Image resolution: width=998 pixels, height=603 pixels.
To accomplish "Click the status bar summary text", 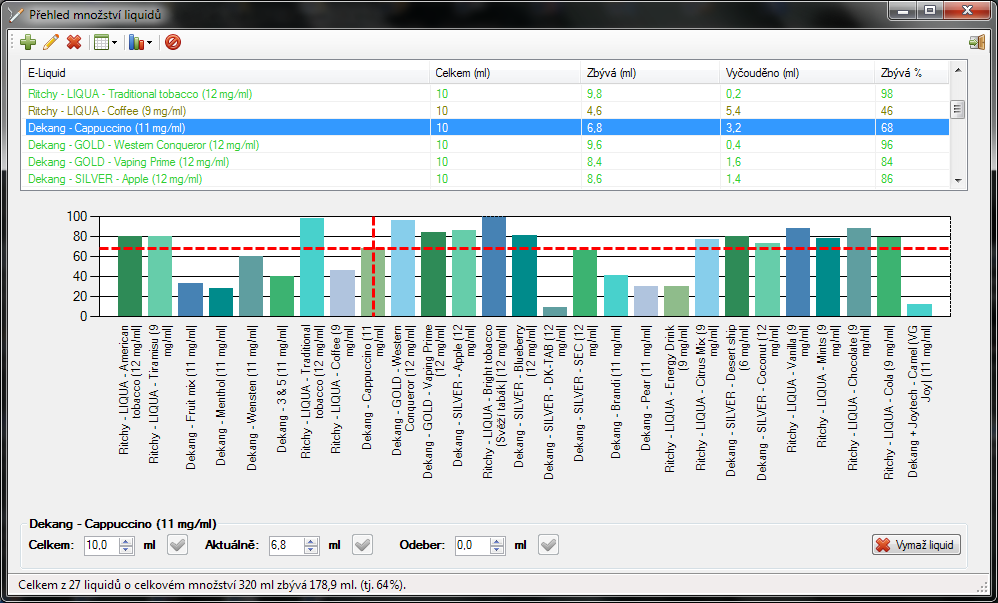I will 212,585.
